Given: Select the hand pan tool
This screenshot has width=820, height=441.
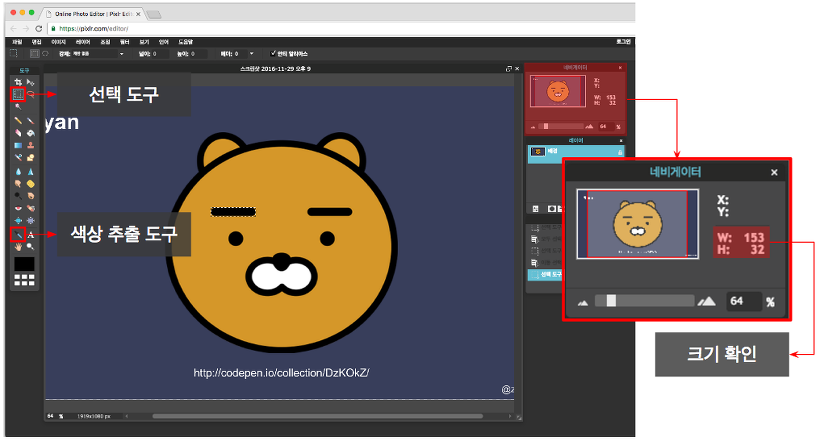Looking at the screenshot, I should point(18,245).
